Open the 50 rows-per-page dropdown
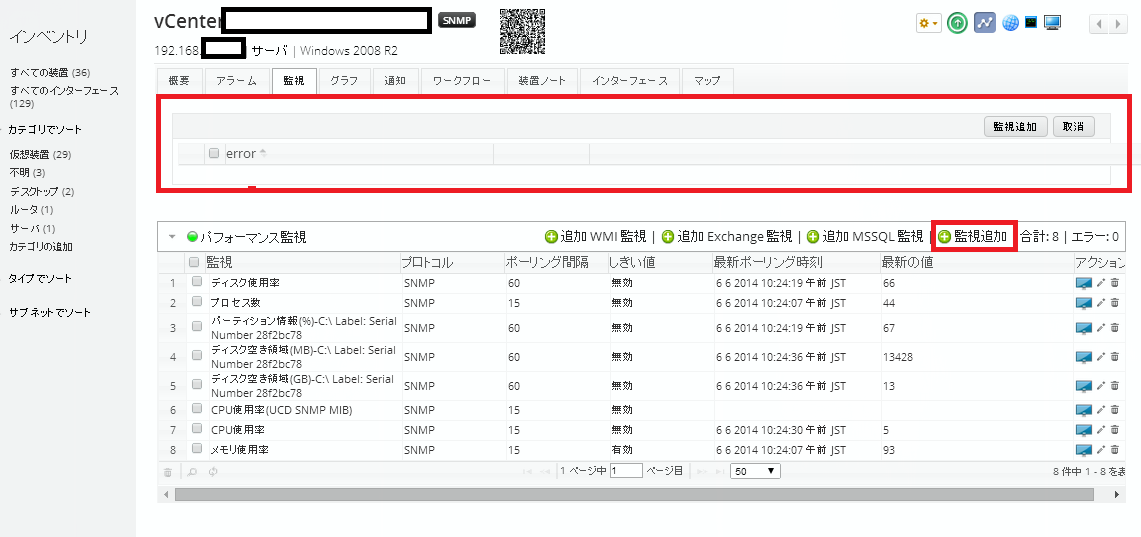The width and height of the screenshot is (1141, 537). (755, 472)
